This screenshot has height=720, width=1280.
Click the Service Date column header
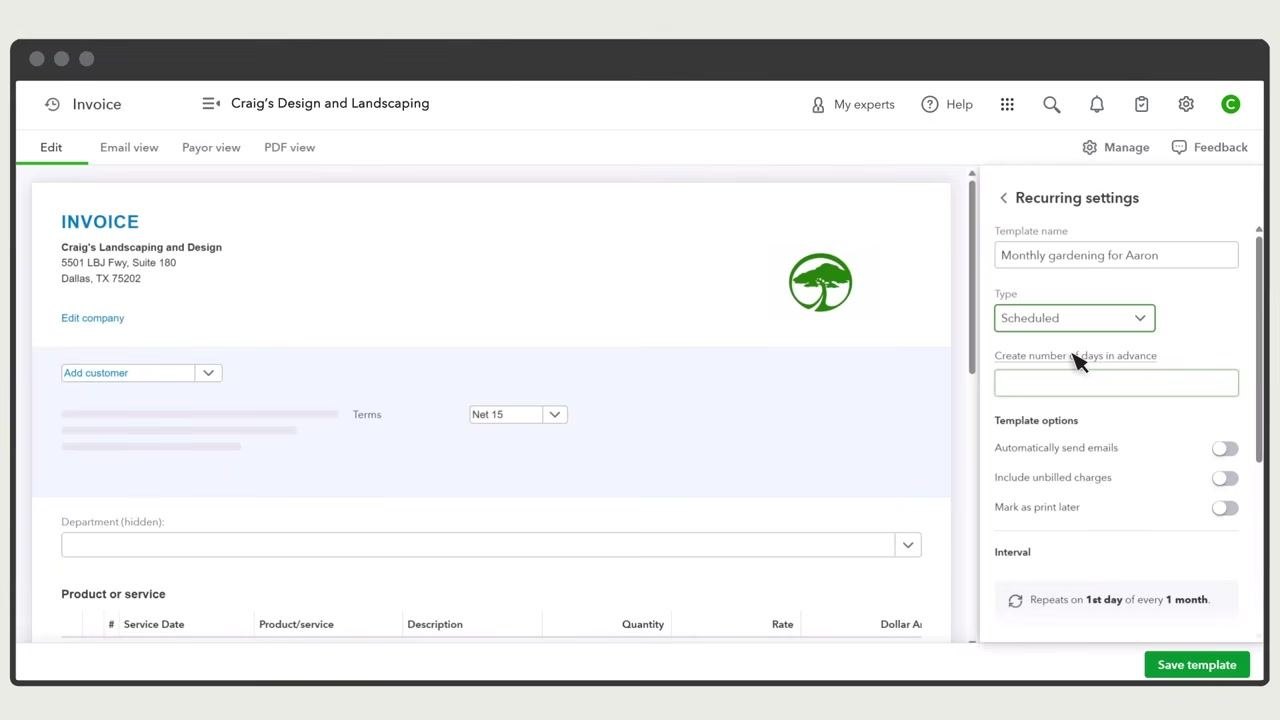[x=154, y=624]
